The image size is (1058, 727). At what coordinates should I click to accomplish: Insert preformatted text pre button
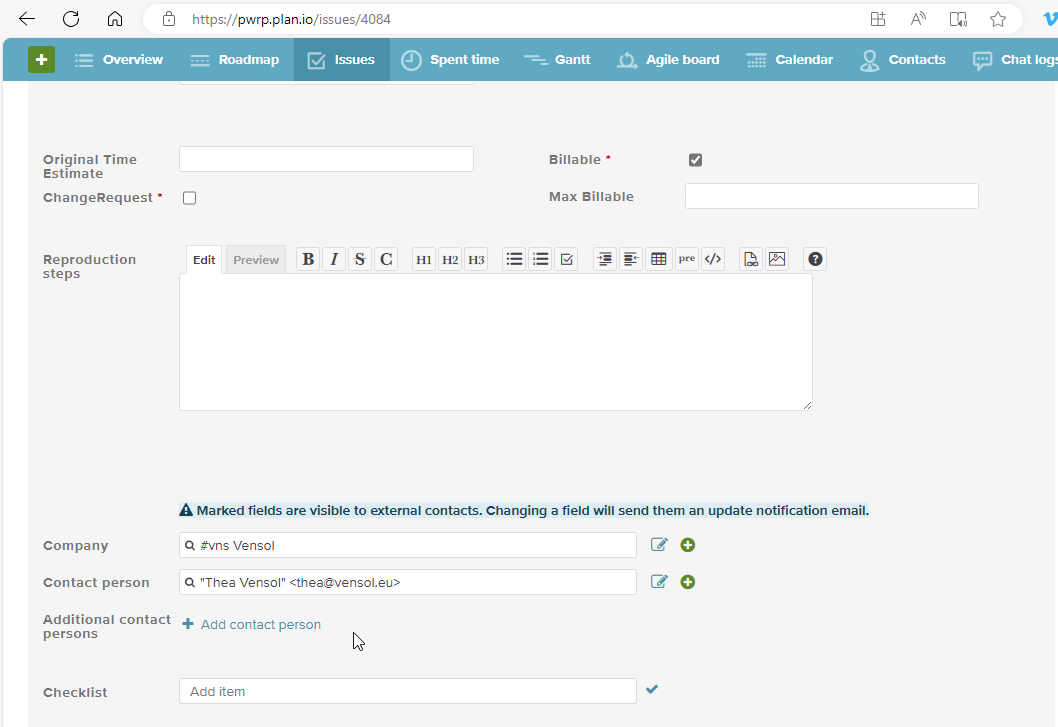pos(687,259)
